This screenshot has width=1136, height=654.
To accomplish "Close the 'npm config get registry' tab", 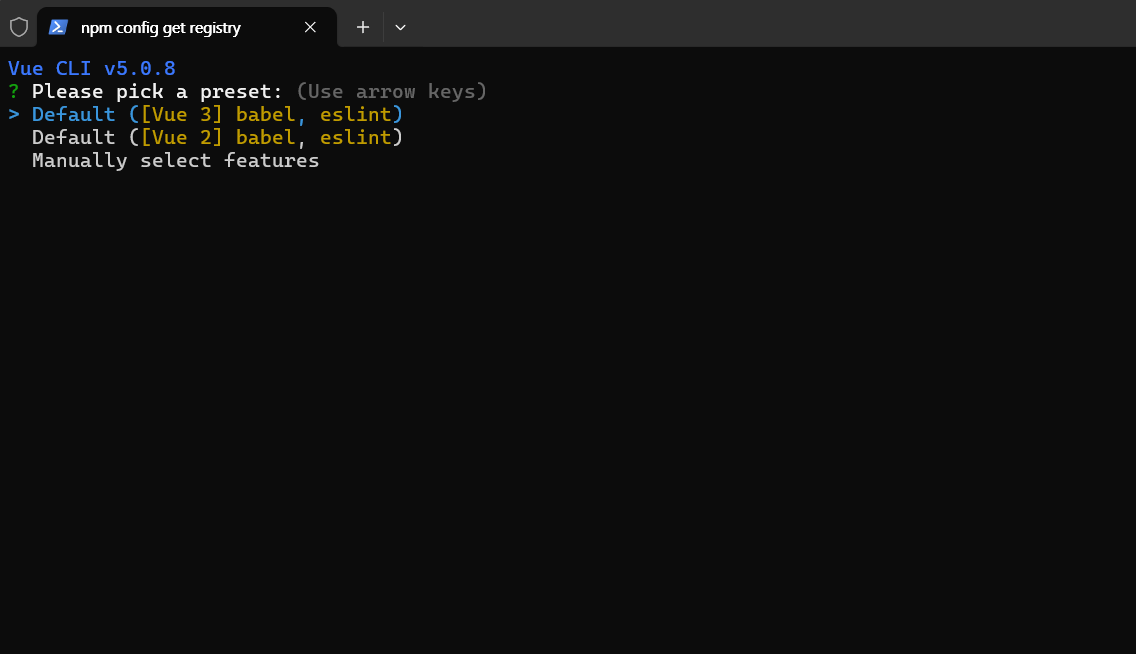I will pyautogui.click(x=310, y=28).
